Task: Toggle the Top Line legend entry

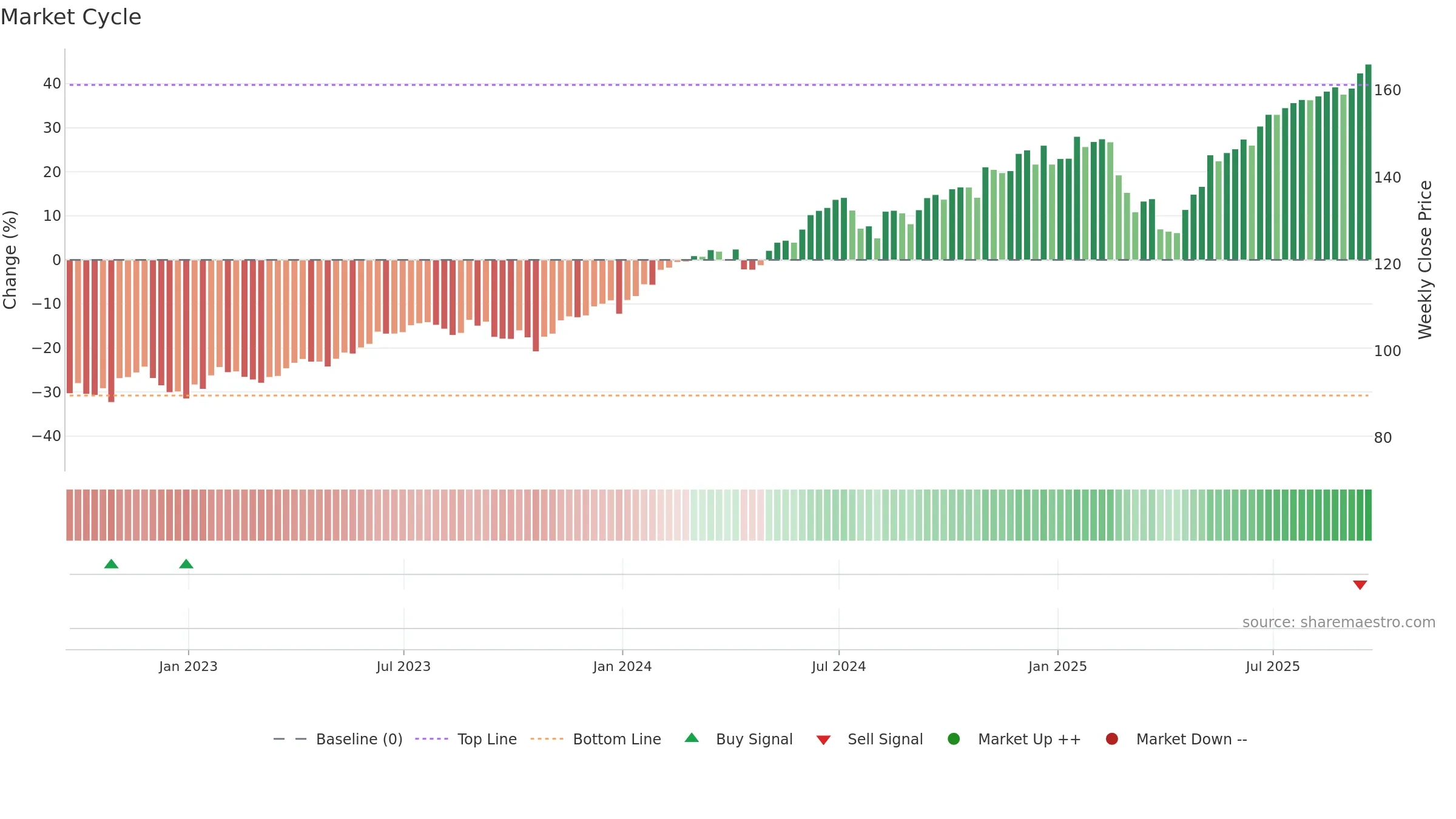Action: click(466, 739)
